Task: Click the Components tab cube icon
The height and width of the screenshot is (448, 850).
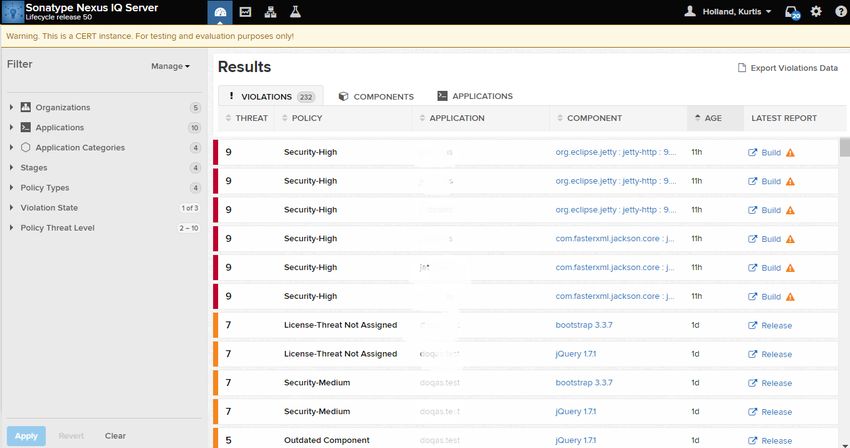Action: pos(343,96)
